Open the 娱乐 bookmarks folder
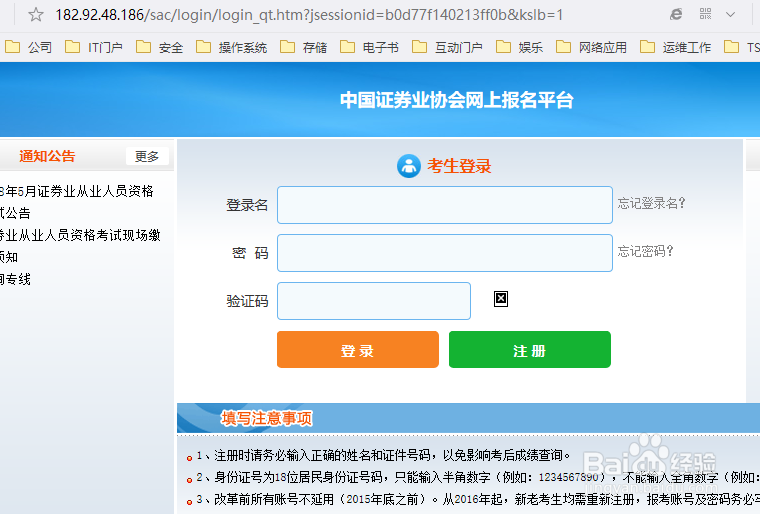This screenshot has height=514, width=760. click(519, 47)
